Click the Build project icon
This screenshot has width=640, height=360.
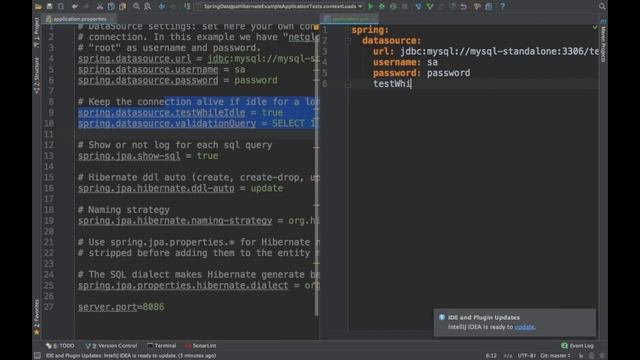(187, 7)
